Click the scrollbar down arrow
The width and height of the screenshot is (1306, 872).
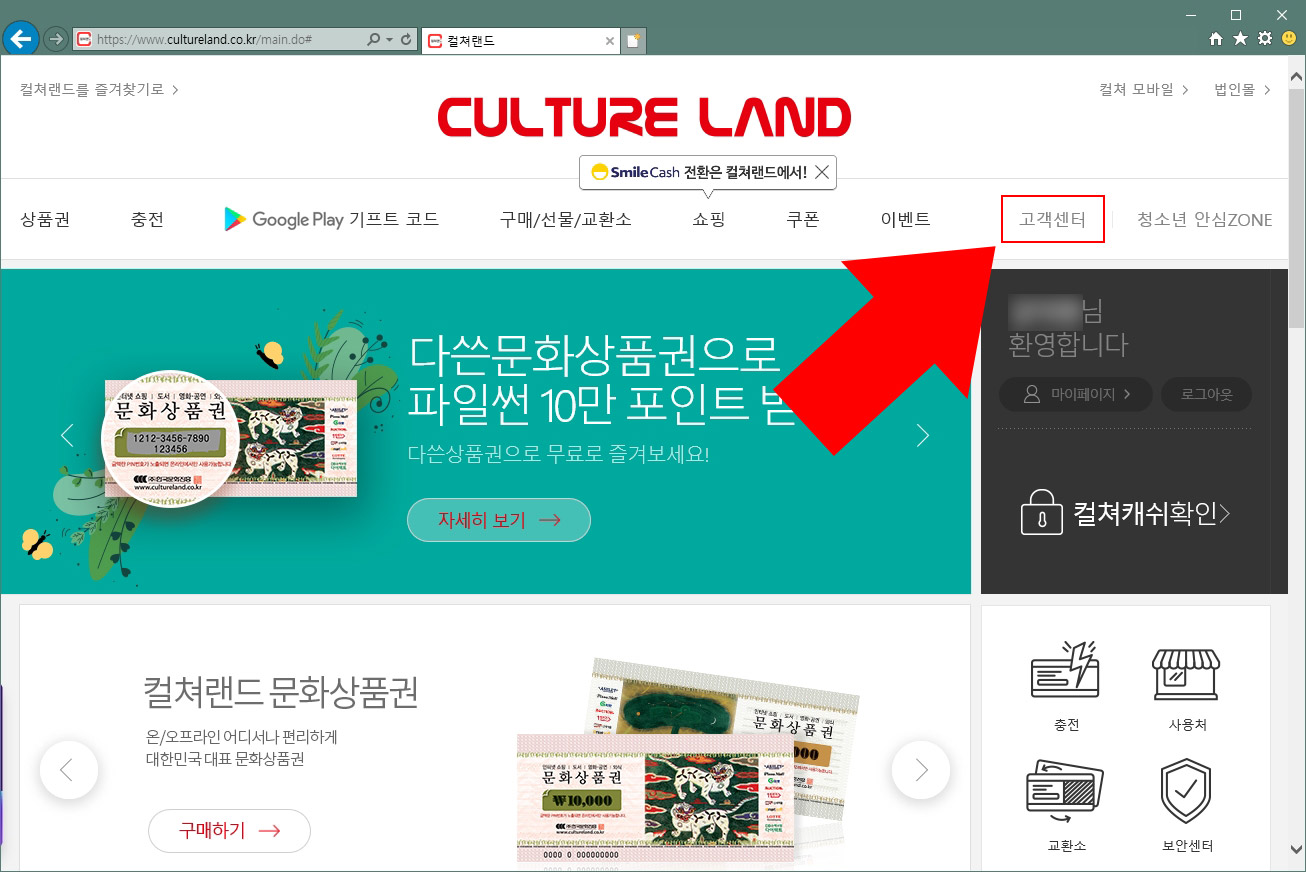pos(1297,850)
